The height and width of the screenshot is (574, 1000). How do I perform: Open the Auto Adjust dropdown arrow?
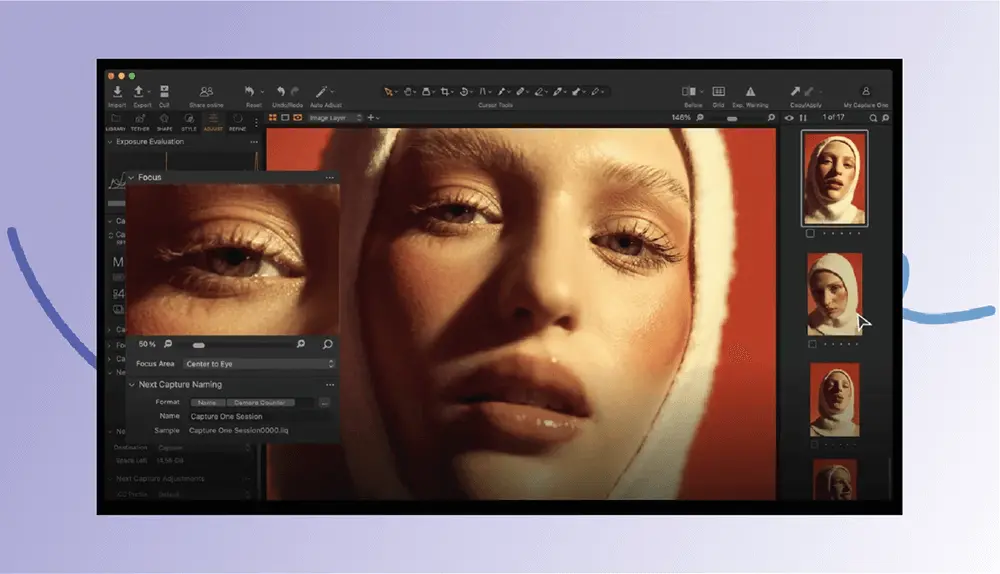coord(332,92)
